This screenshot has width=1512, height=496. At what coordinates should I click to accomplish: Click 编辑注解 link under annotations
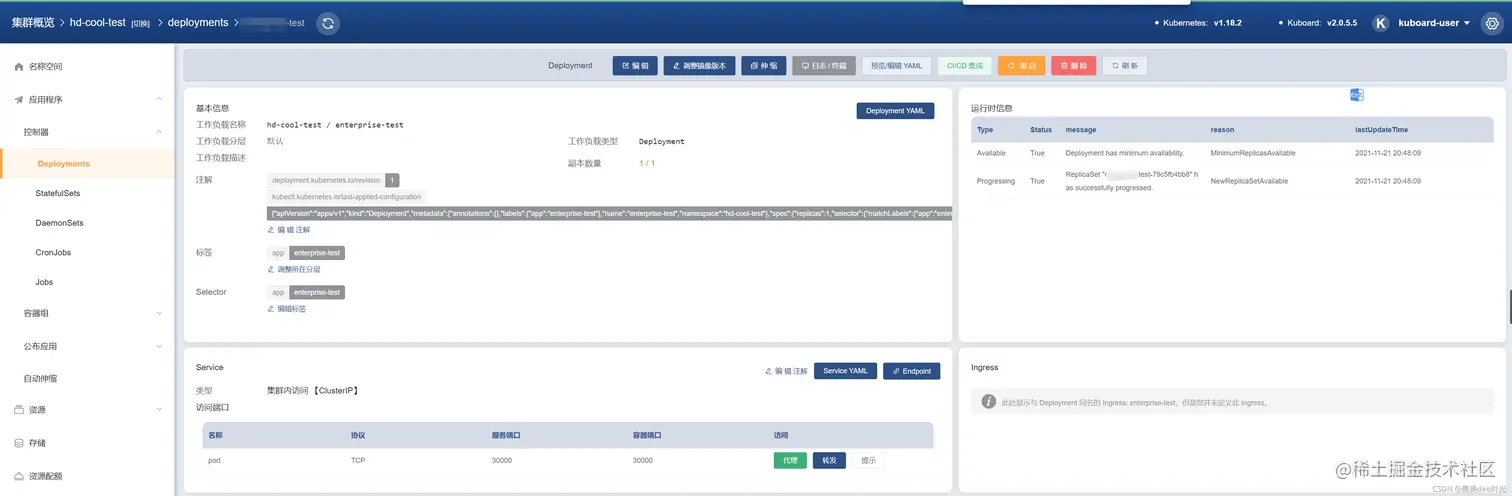289,230
